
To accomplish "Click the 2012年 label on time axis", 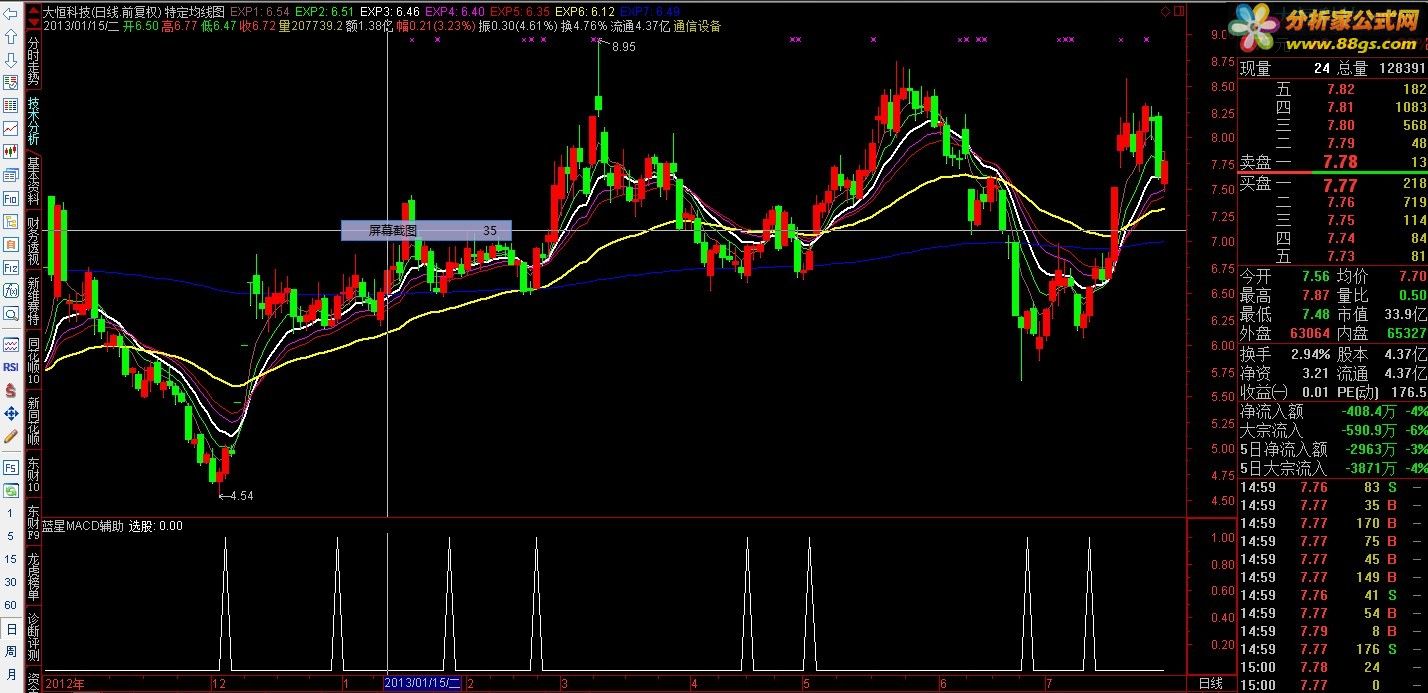I will pyautogui.click(x=66, y=683).
